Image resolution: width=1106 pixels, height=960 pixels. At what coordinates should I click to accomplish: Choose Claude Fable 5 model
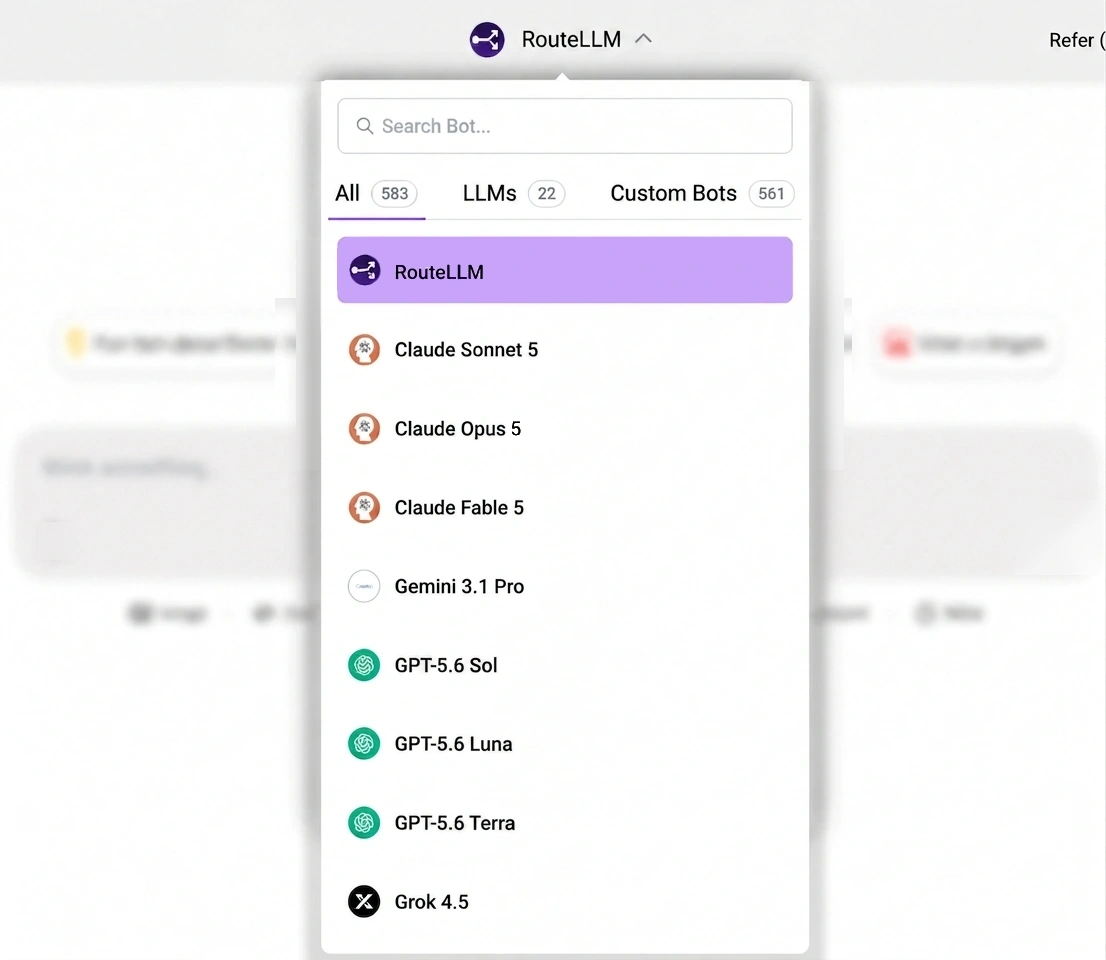564,508
